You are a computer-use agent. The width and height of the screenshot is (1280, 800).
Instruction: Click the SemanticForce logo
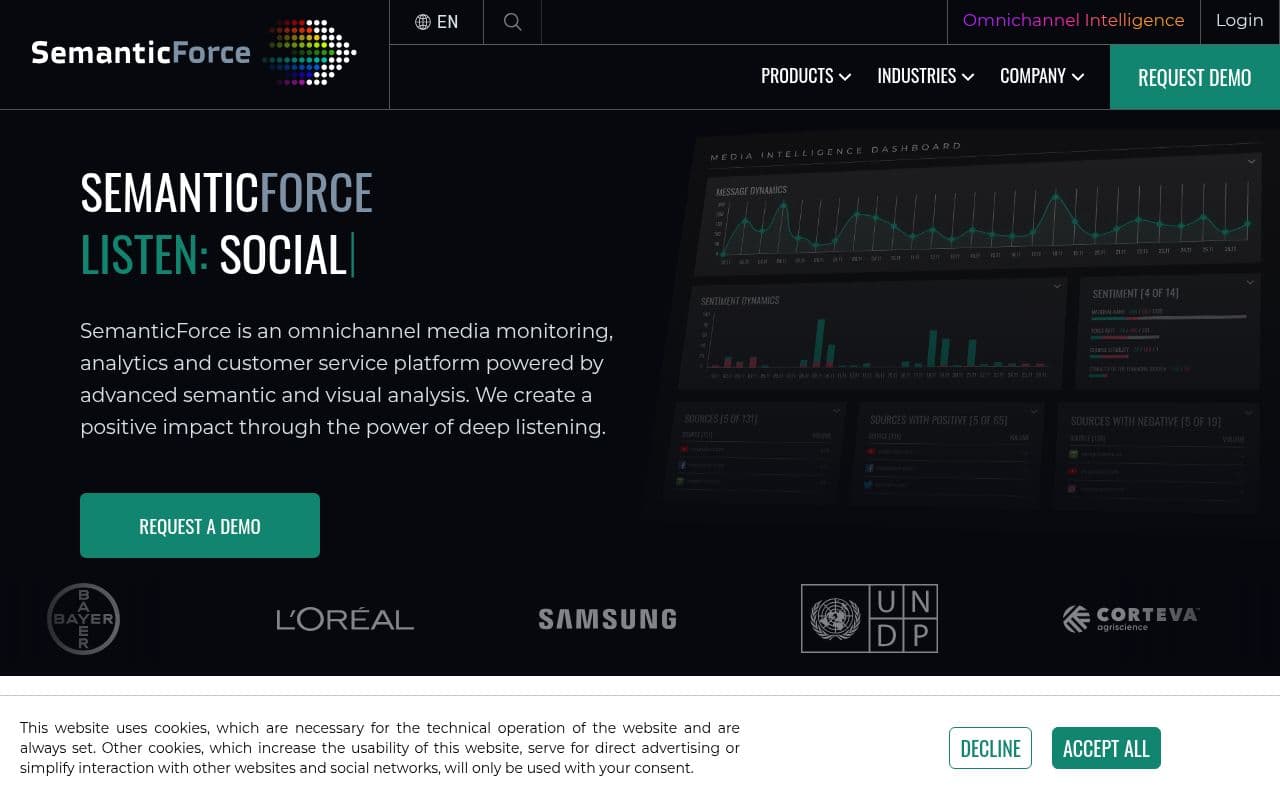pos(193,52)
